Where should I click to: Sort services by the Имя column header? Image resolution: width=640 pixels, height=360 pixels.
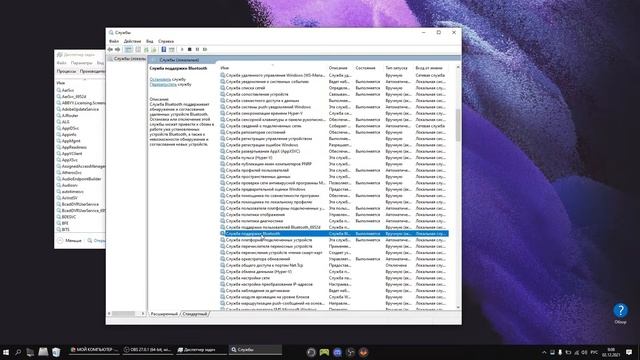click(x=224, y=68)
